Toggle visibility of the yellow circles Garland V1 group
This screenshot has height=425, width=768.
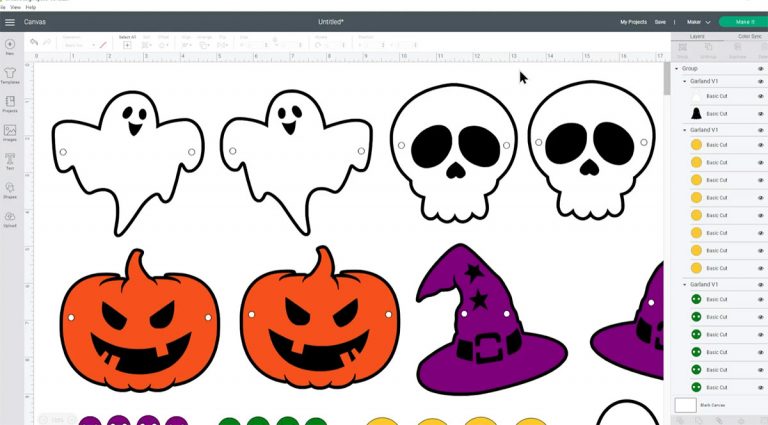761,130
